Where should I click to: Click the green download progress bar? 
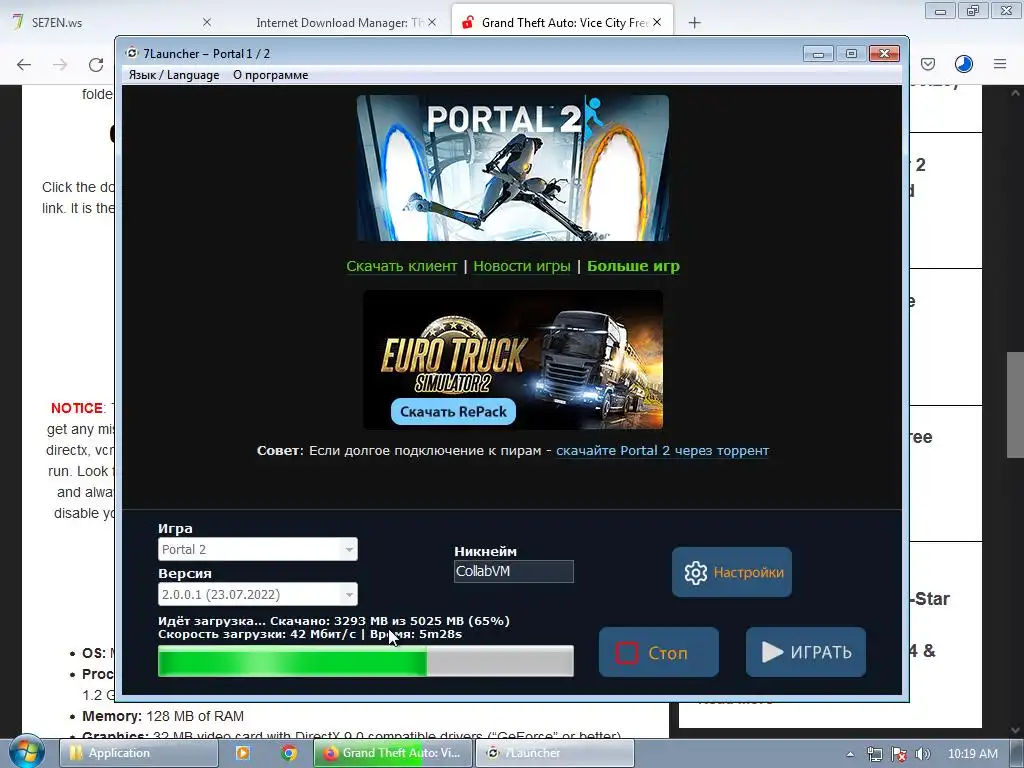click(x=366, y=661)
